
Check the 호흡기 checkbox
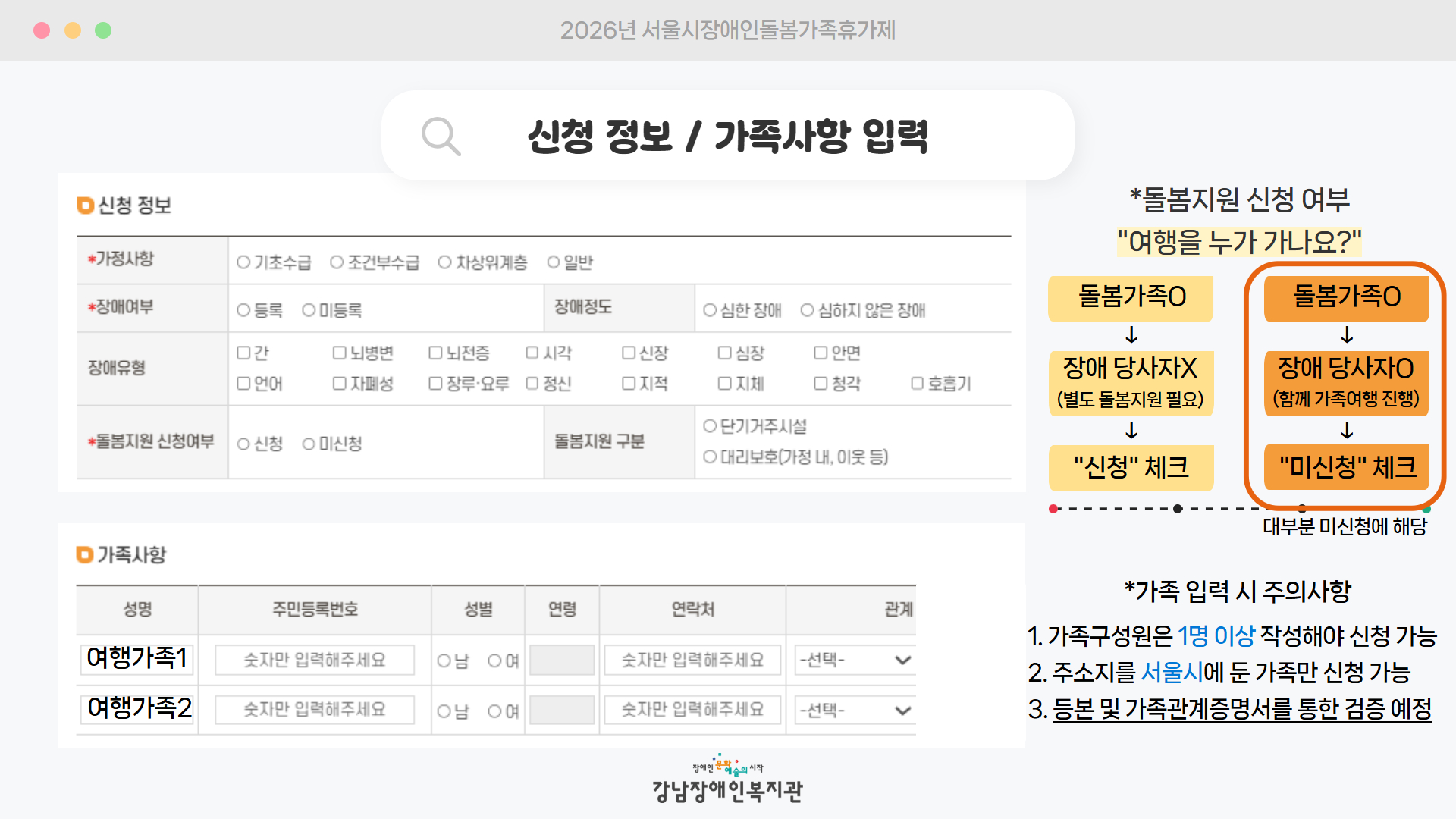coord(917,384)
